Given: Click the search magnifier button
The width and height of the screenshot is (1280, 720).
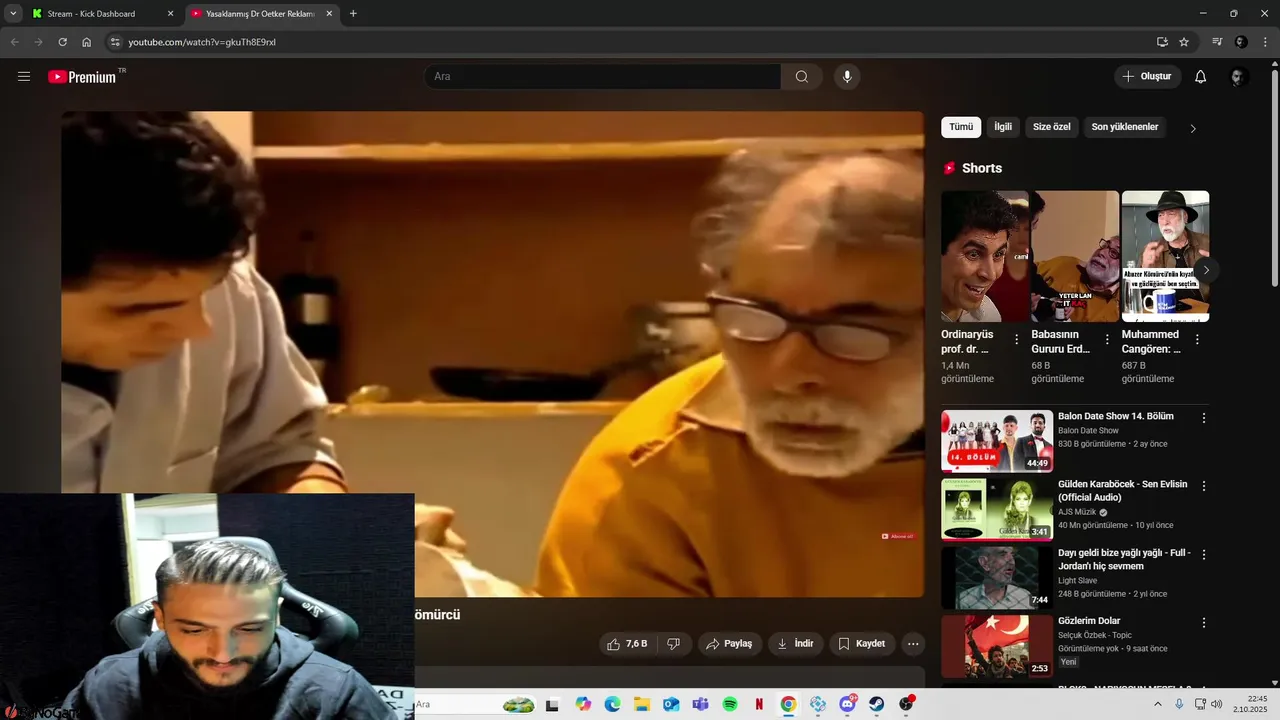Looking at the screenshot, I should (802, 77).
